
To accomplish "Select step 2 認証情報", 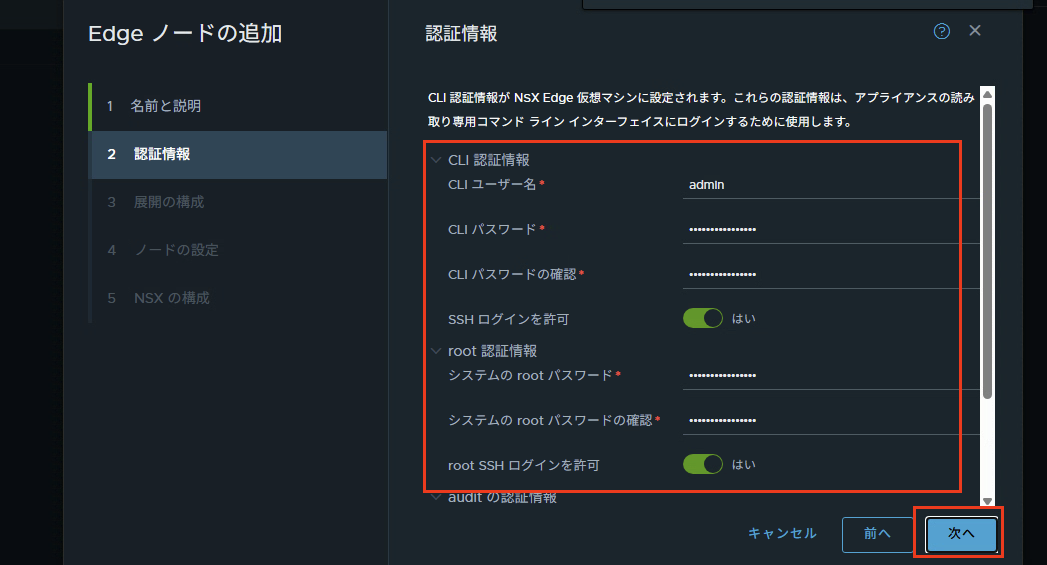I will coord(238,154).
